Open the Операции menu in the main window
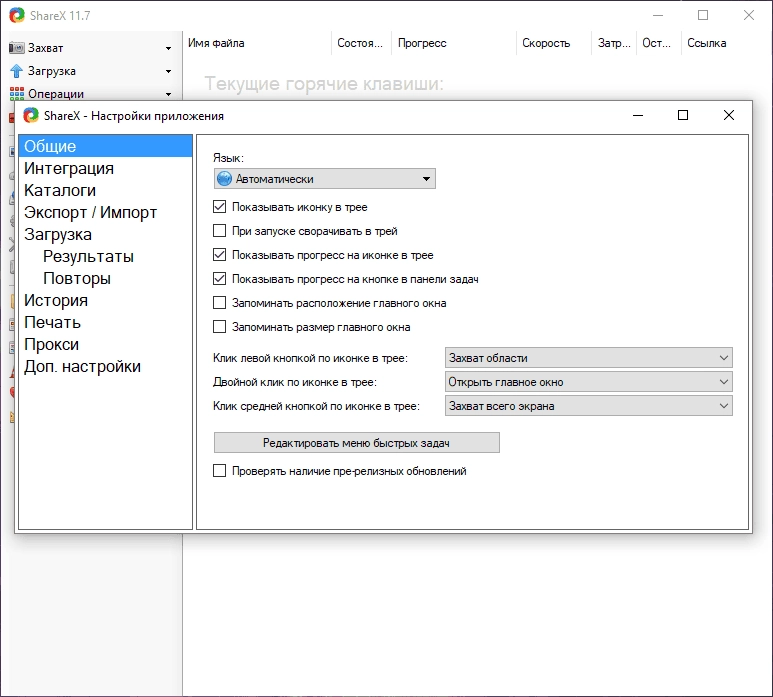 tap(91, 93)
